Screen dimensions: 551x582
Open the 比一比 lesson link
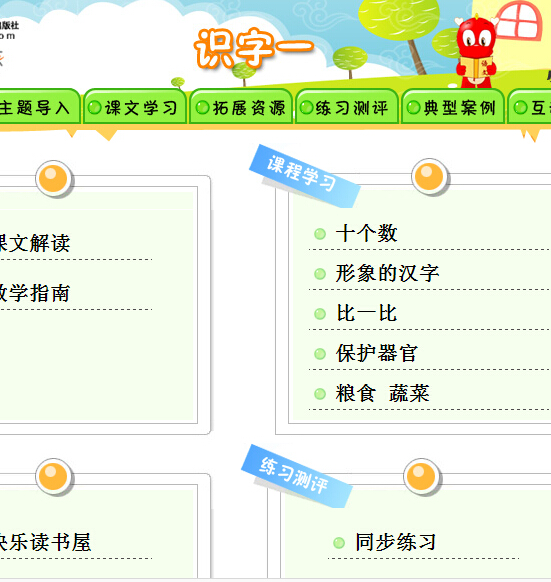[366, 313]
